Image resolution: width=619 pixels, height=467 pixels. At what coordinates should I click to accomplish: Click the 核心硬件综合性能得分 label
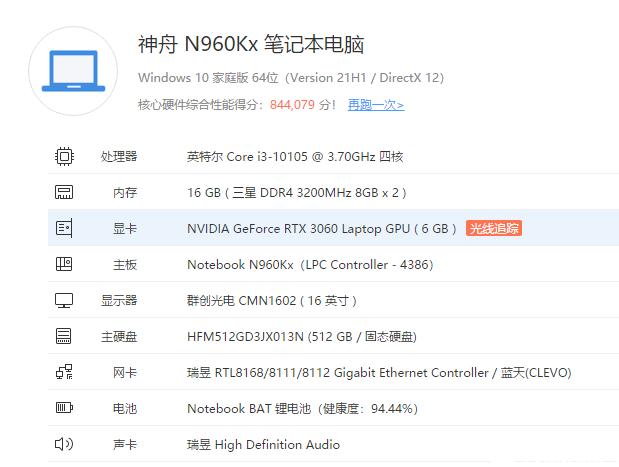point(201,105)
